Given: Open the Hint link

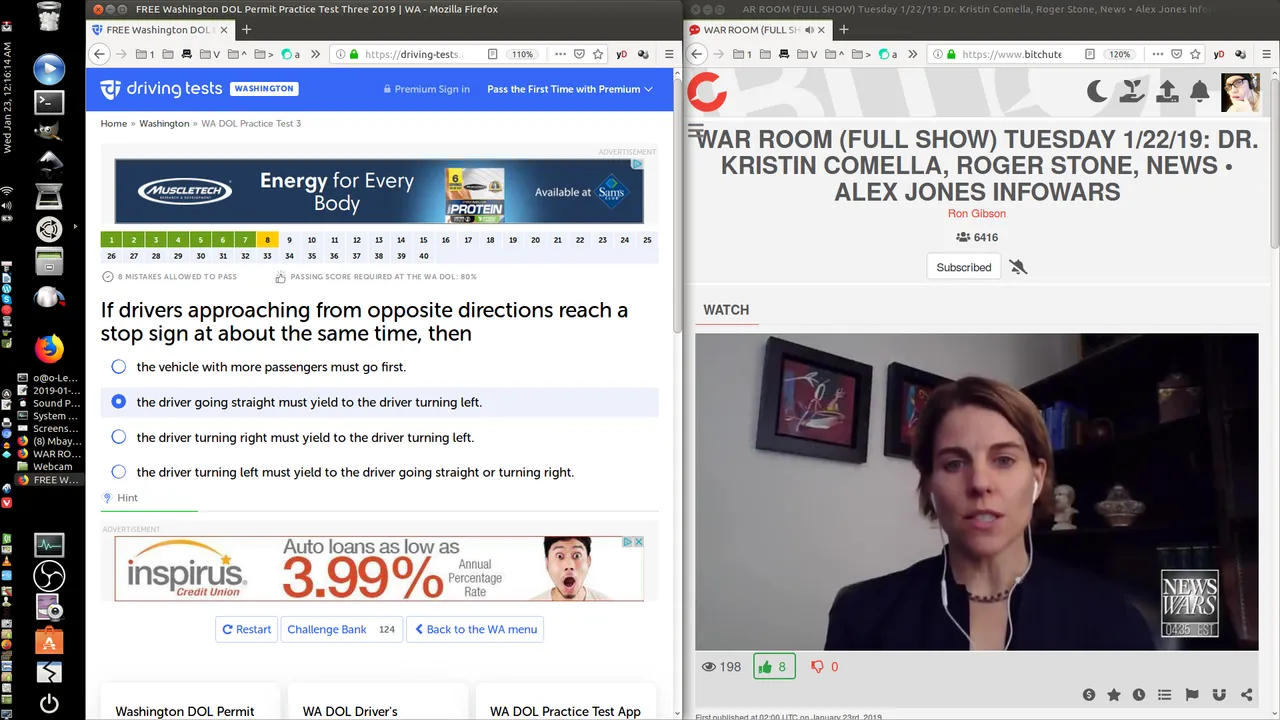Looking at the screenshot, I should pos(121,497).
